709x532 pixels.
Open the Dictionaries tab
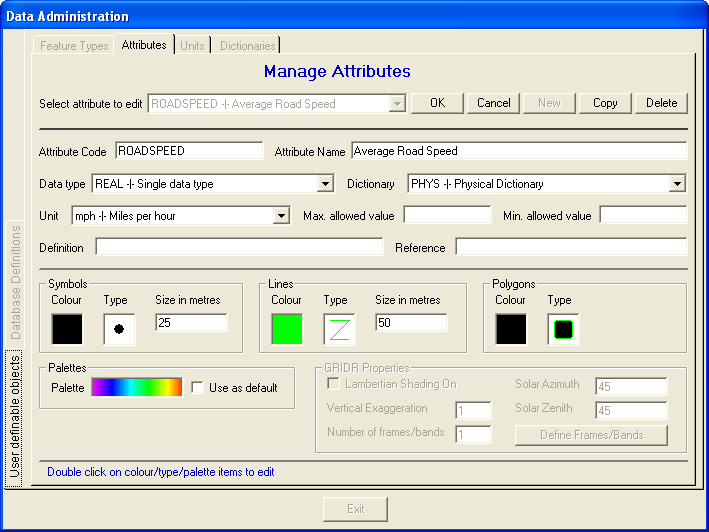[x=248, y=46]
